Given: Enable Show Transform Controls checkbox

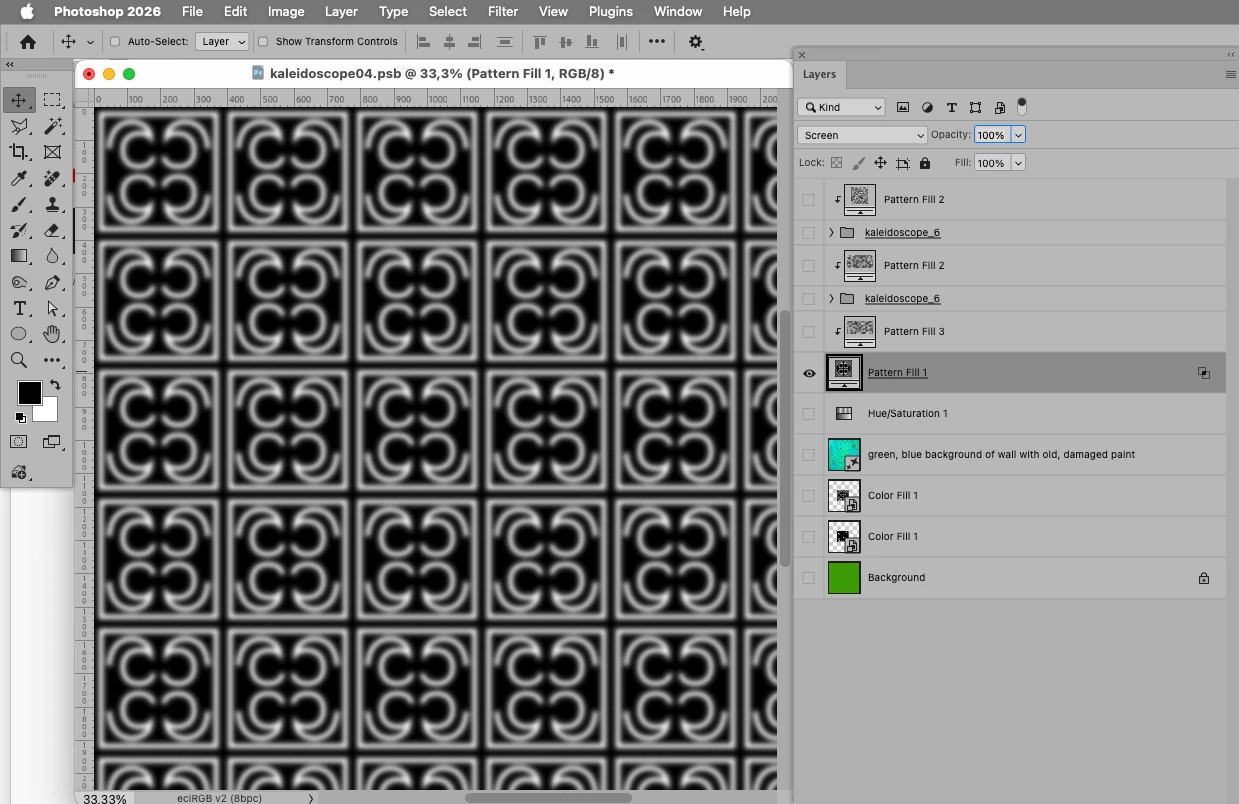Looking at the screenshot, I should click(263, 41).
